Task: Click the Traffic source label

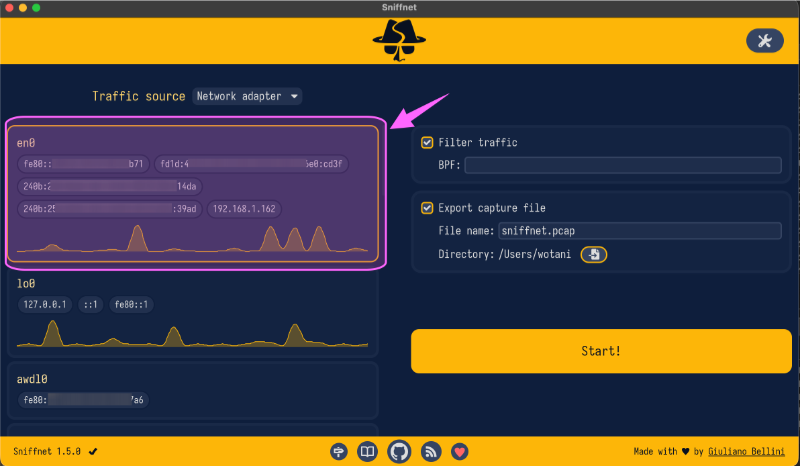Action: click(x=139, y=96)
